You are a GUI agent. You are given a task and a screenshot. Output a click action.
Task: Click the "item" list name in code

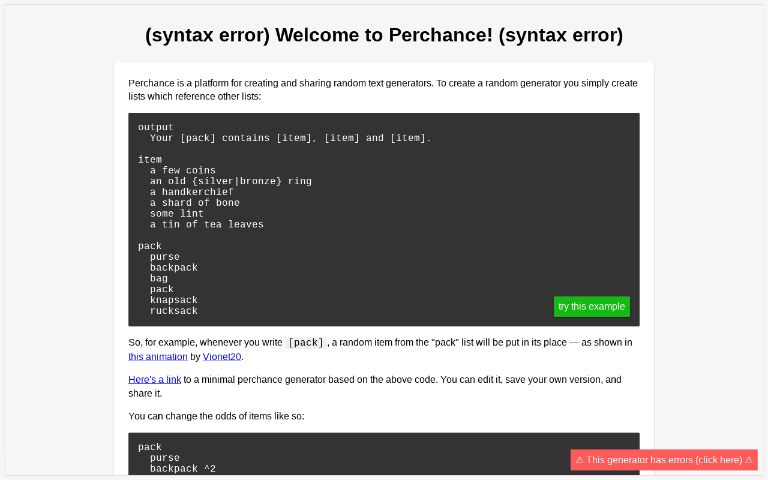[x=150, y=159]
